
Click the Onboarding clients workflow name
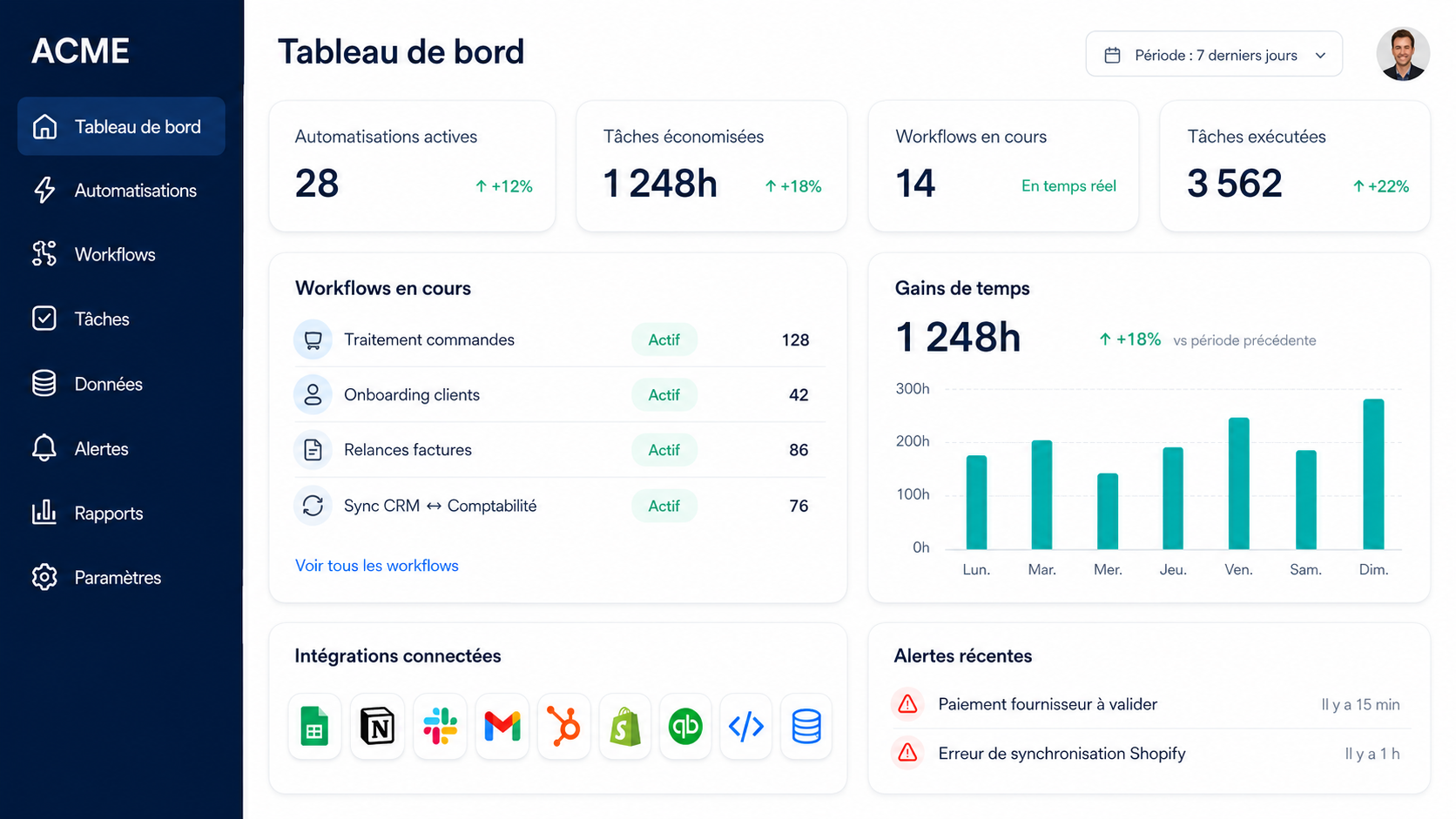(x=412, y=395)
